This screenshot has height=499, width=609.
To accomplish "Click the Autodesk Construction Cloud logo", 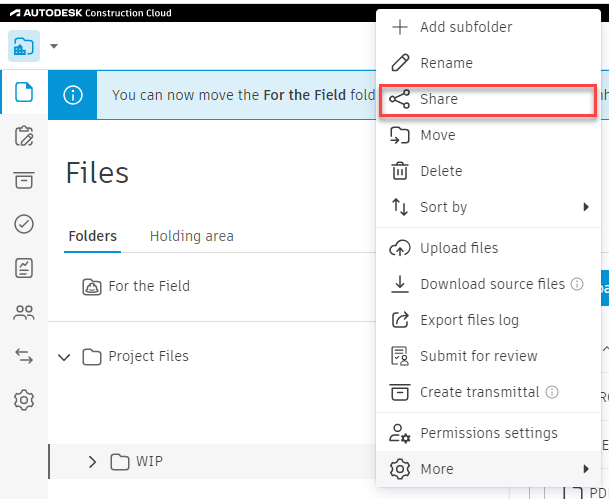I will coord(90,13).
